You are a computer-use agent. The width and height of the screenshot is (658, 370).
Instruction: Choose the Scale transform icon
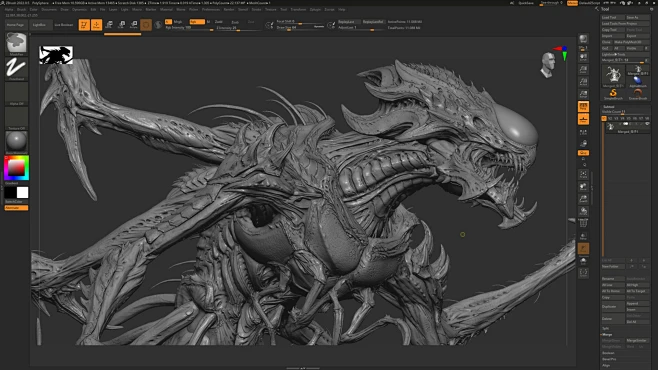121,25
